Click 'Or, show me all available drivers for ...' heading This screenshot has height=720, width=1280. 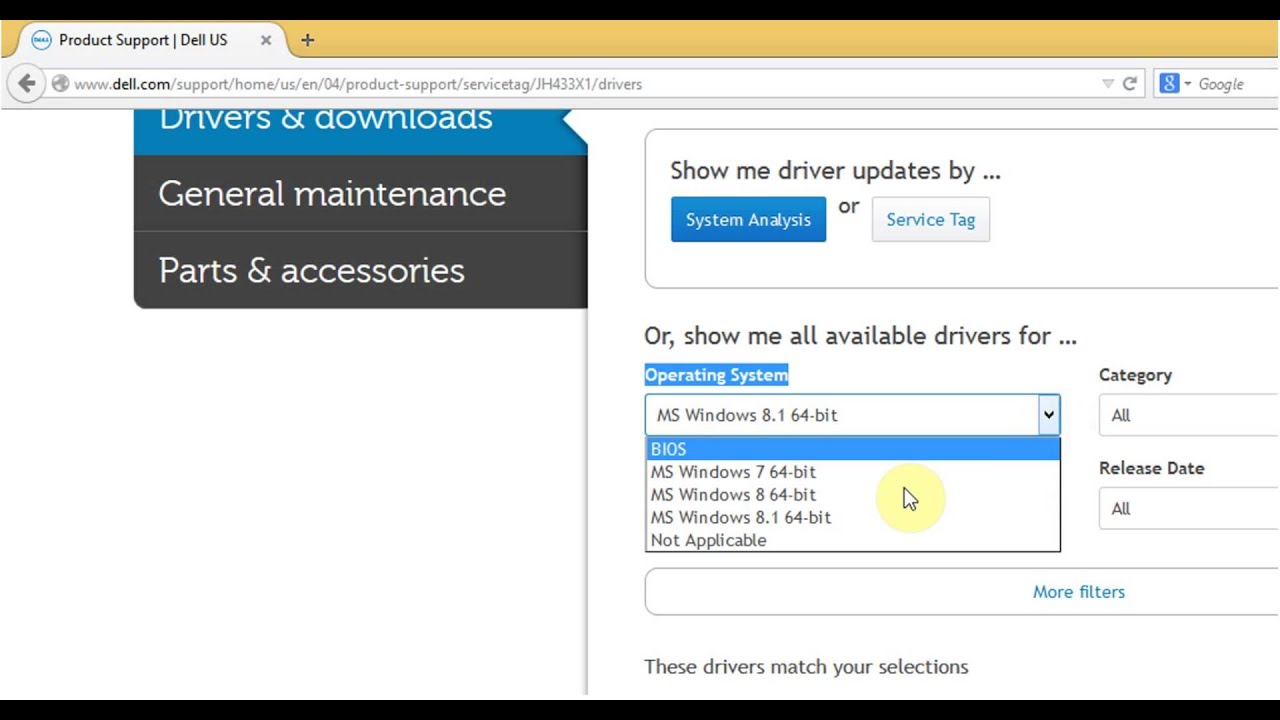click(860, 336)
